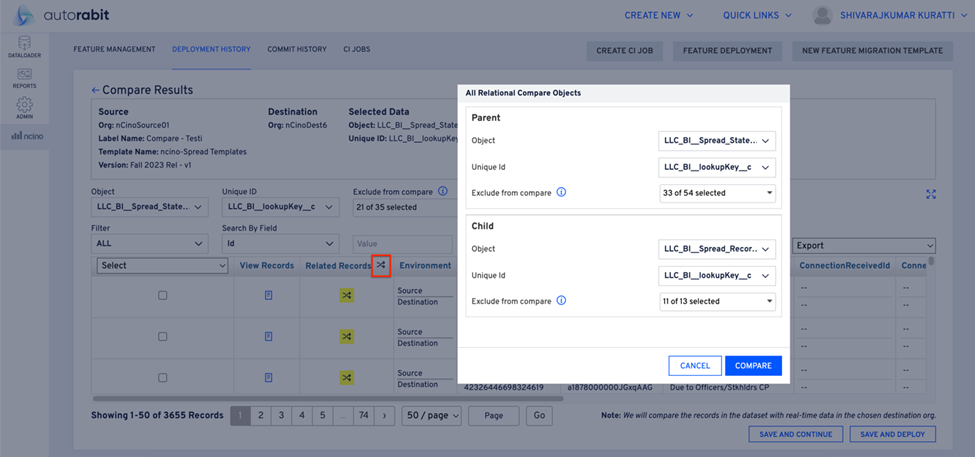The width and height of the screenshot is (975, 457).
Task: Click the nCino sidebar icon
Action: click(x=27, y=136)
